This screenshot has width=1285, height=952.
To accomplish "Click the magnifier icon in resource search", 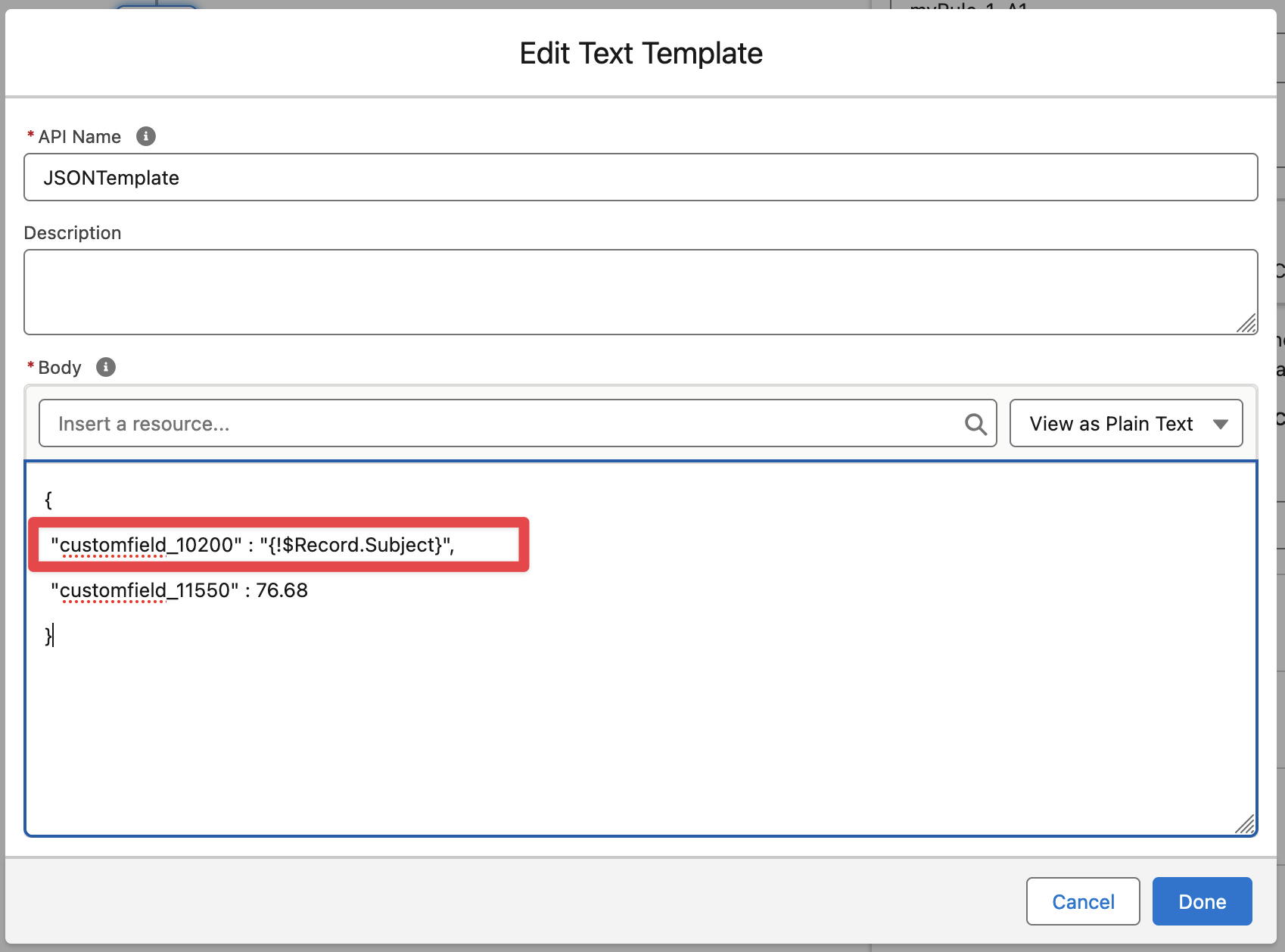I will 975,425.
